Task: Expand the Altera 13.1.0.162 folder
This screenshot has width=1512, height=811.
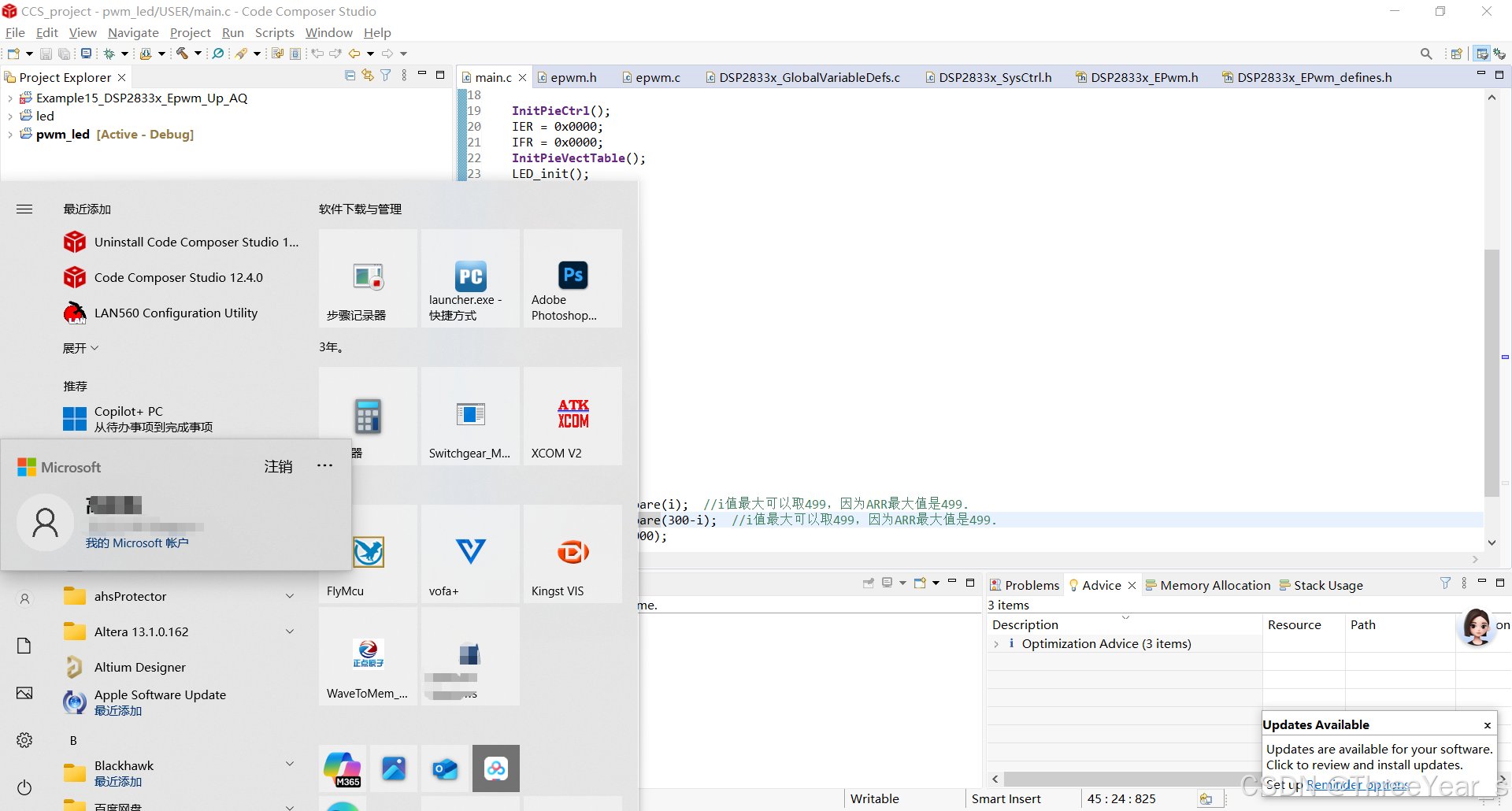Action: pos(290,631)
